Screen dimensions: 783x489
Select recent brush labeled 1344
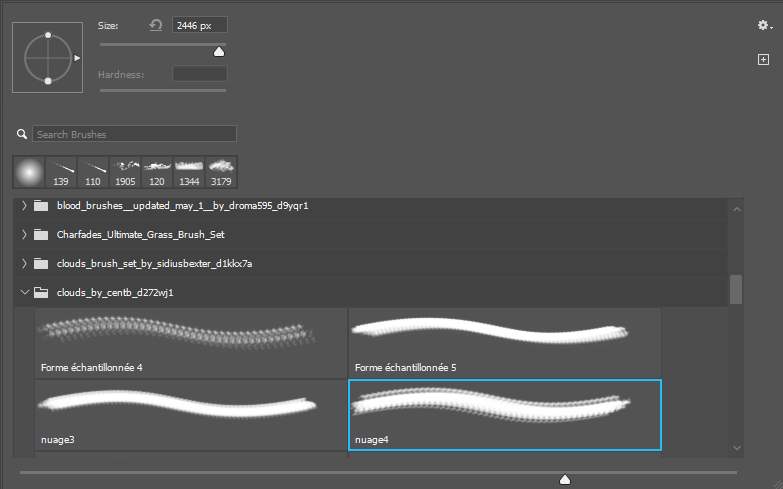click(x=189, y=171)
